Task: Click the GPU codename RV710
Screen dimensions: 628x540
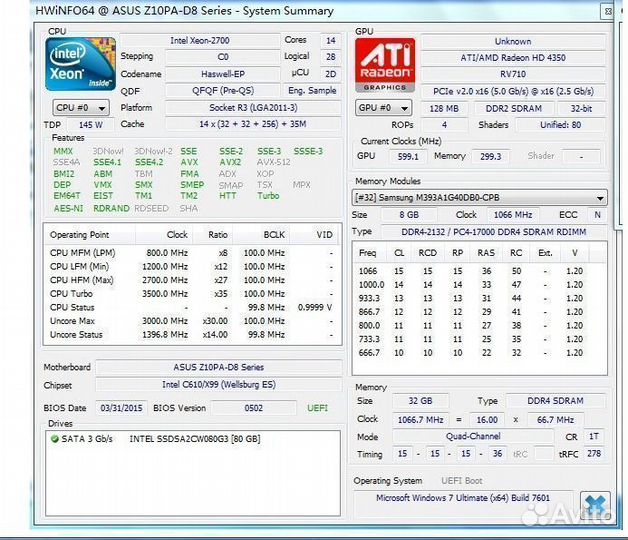Action: 513,74
